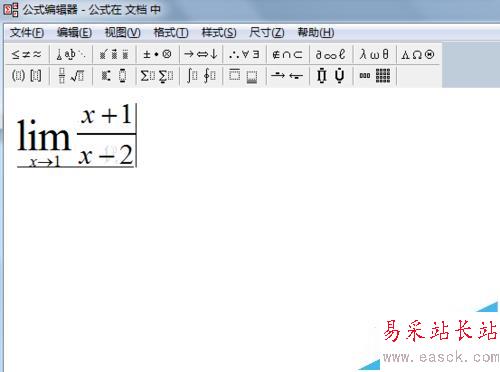
Task: Open subscript and superscript templates palette
Action: pyautogui.click(x=114, y=76)
